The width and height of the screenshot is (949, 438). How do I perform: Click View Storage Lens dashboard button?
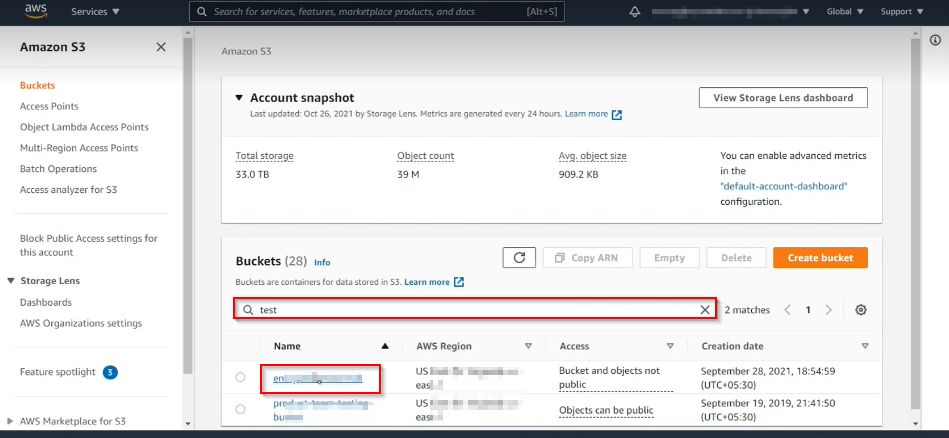pyautogui.click(x=783, y=98)
